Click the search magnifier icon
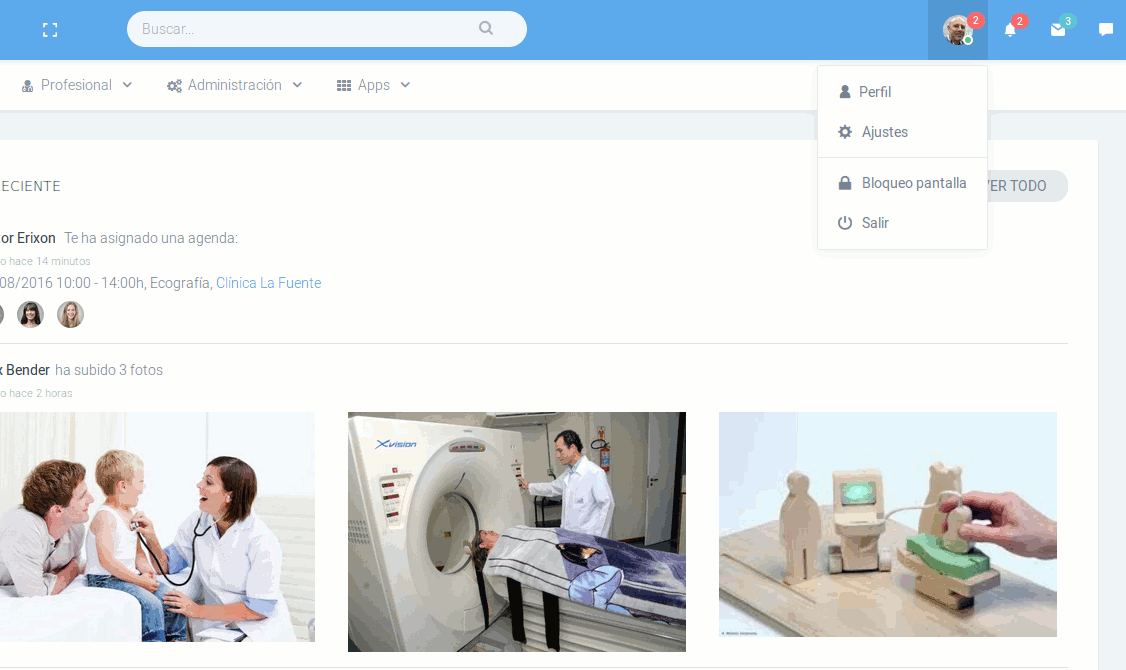This screenshot has width=1126, height=670. [x=486, y=29]
